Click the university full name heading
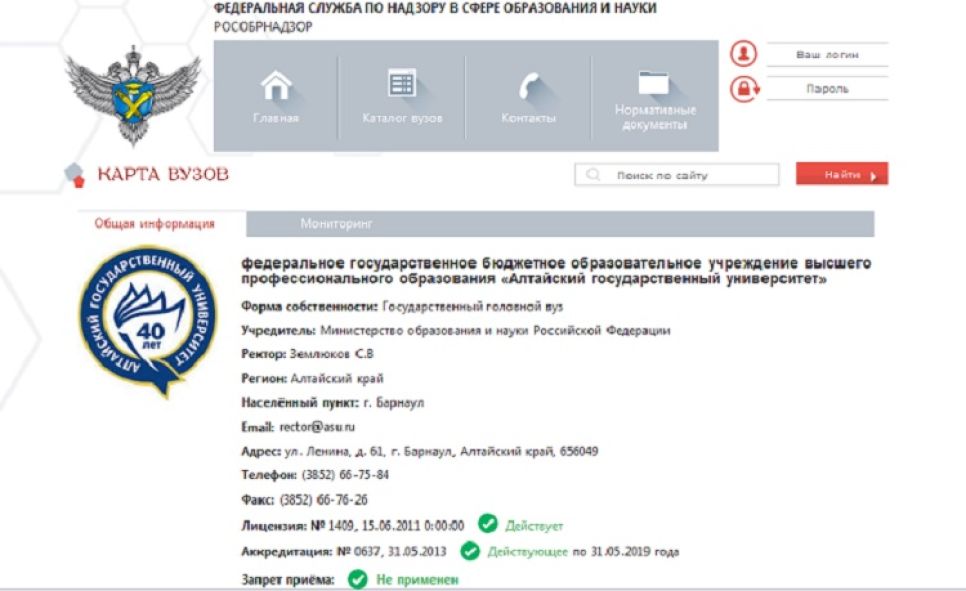966x591 pixels. pyautogui.click(x=556, y=271)
